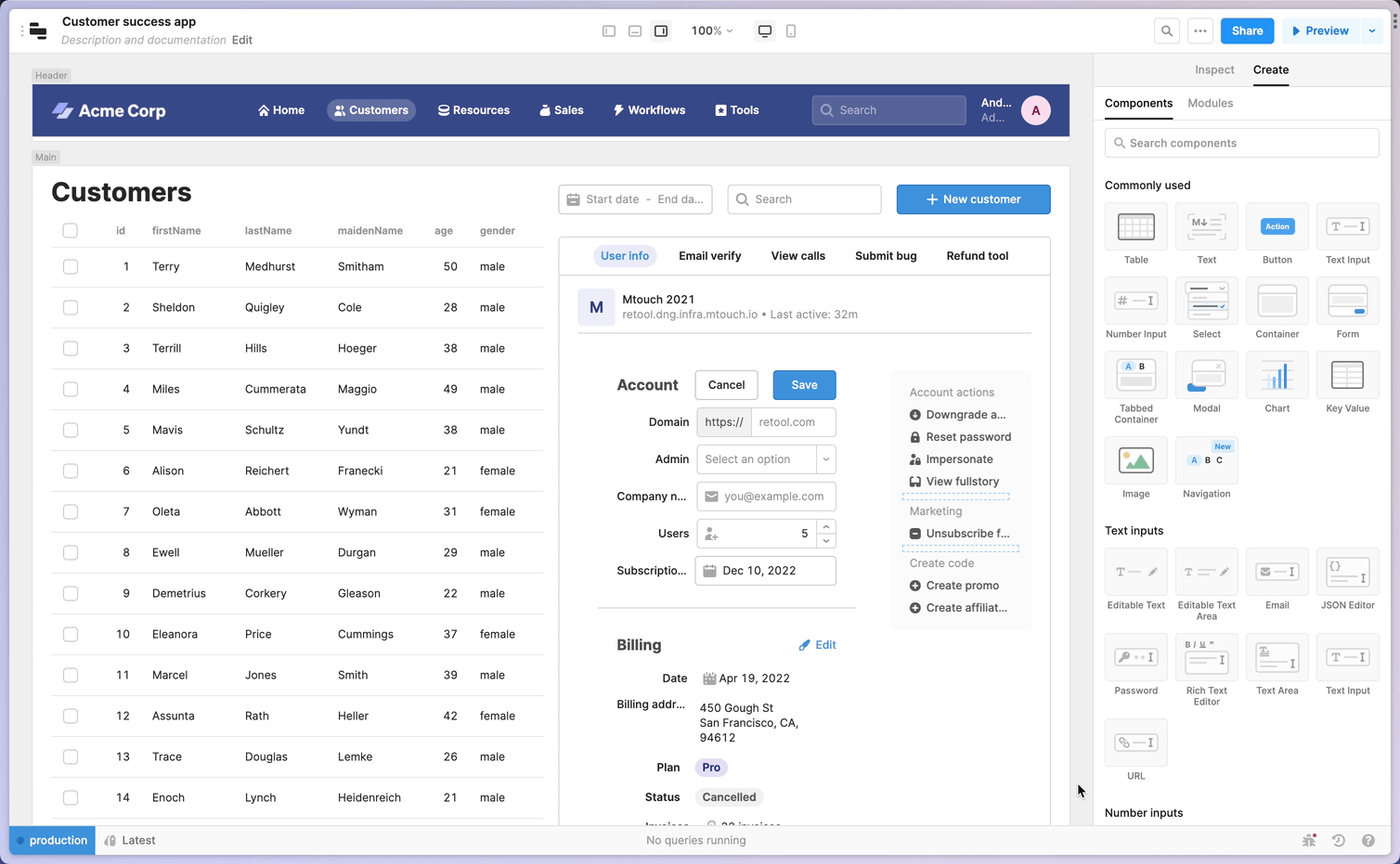Open the Email verify tab

click(710, 256)
